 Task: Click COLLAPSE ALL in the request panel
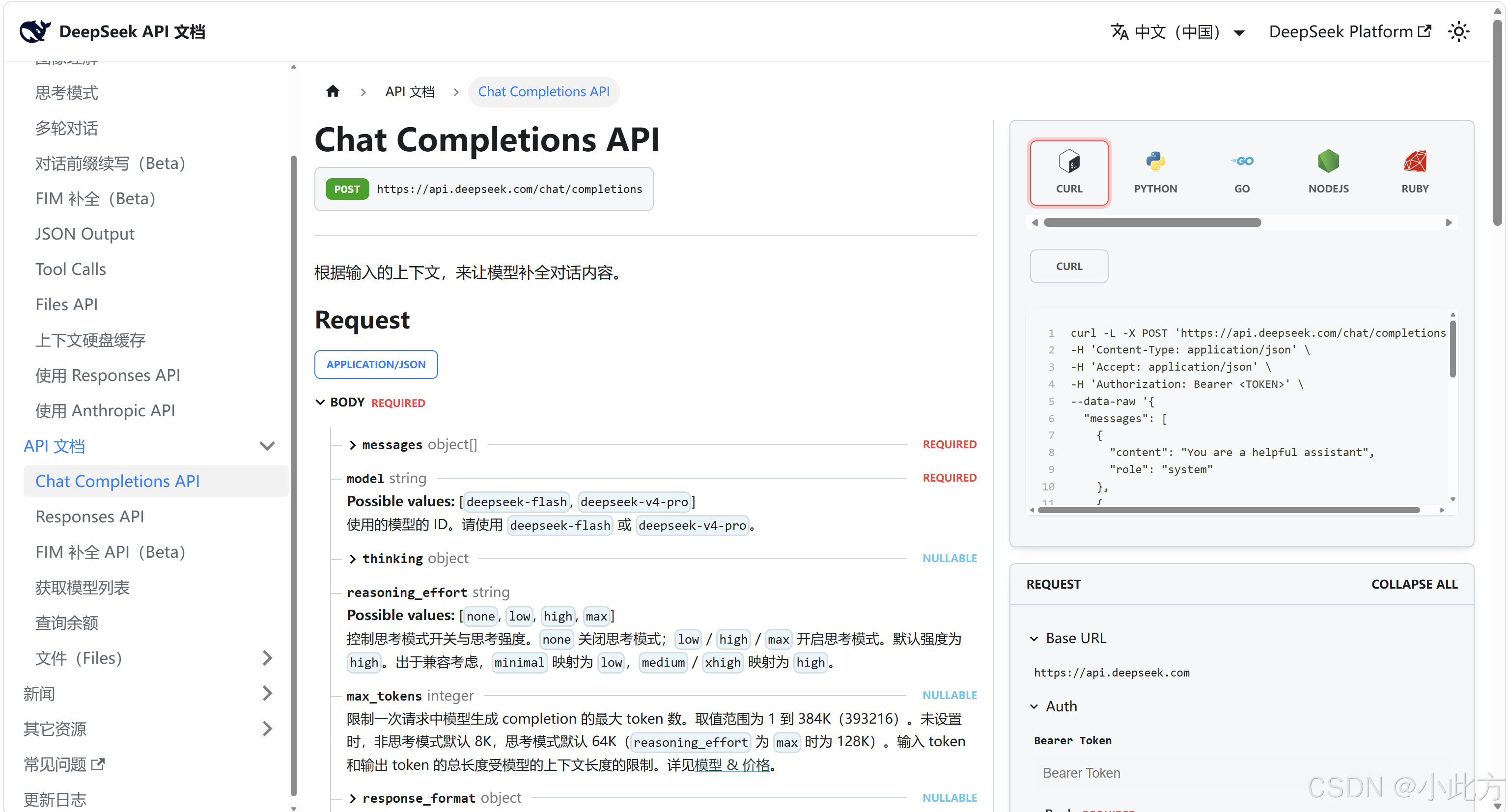click(x=1414, y=584)
